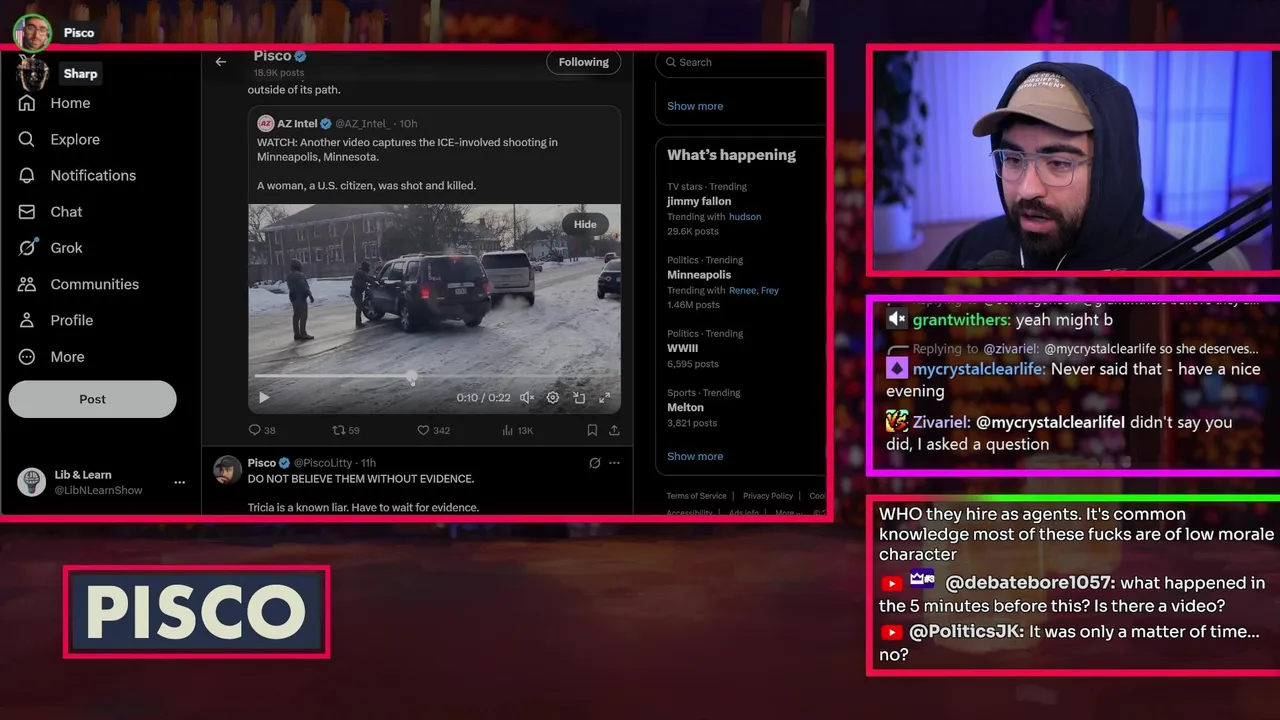Viewport: 1280px width, 720px height.
Task: Click the webcam feed of the streamer
Action: pos(1071,160)
